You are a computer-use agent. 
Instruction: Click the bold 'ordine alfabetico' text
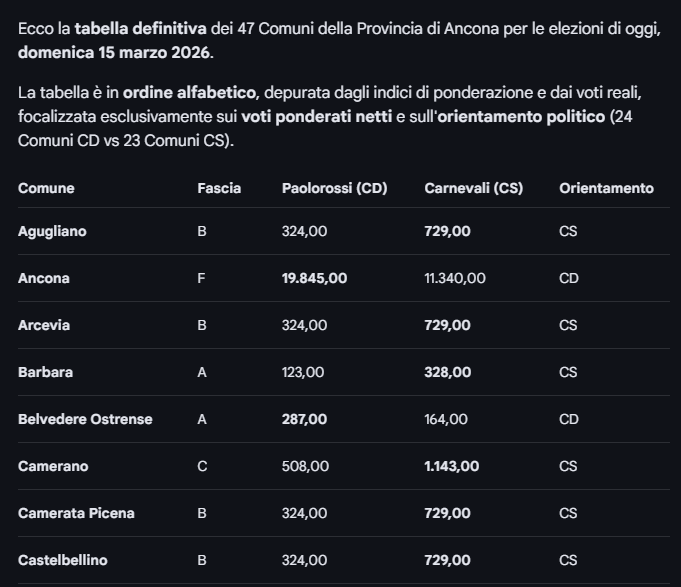[189, 93]
